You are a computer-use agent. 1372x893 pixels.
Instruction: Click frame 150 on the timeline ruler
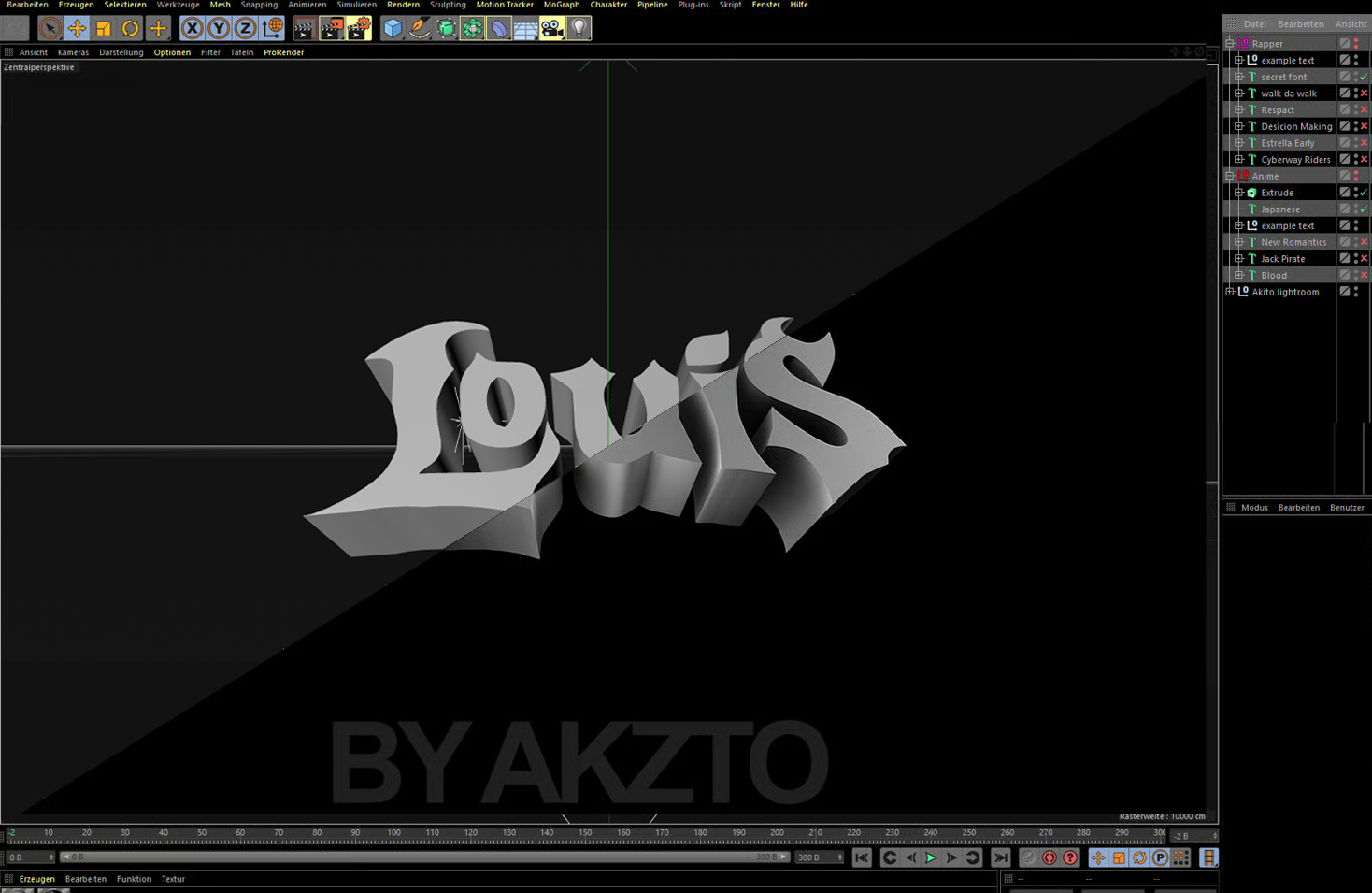[585, 834]
